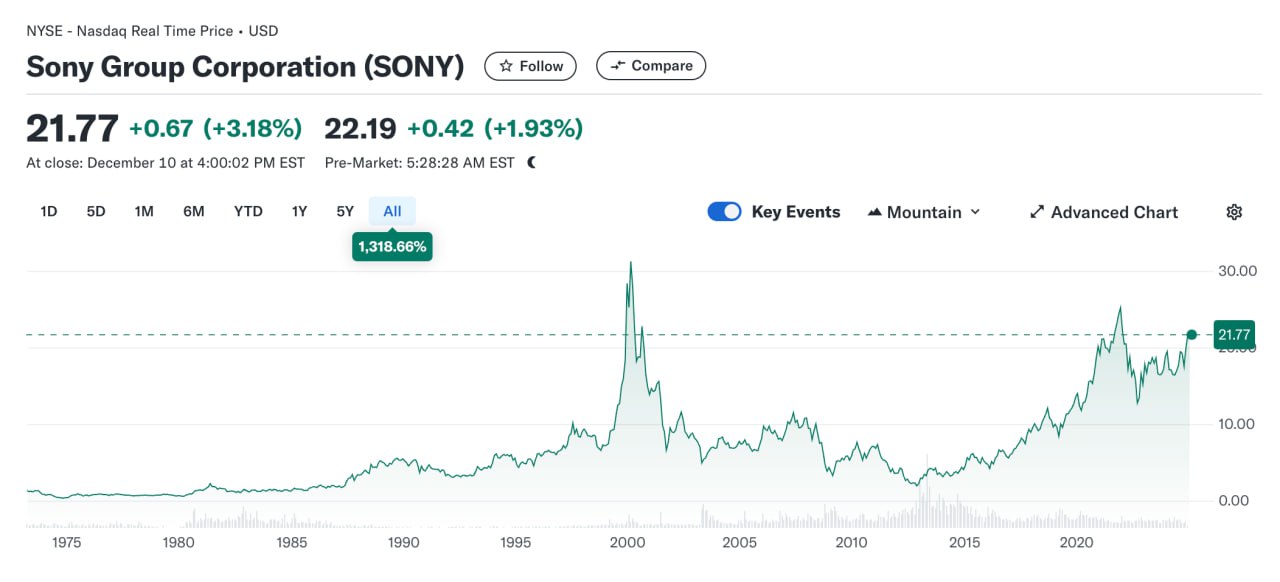
Task: Click the 1,318.66% performance badge
Action: tap(392, 246)
